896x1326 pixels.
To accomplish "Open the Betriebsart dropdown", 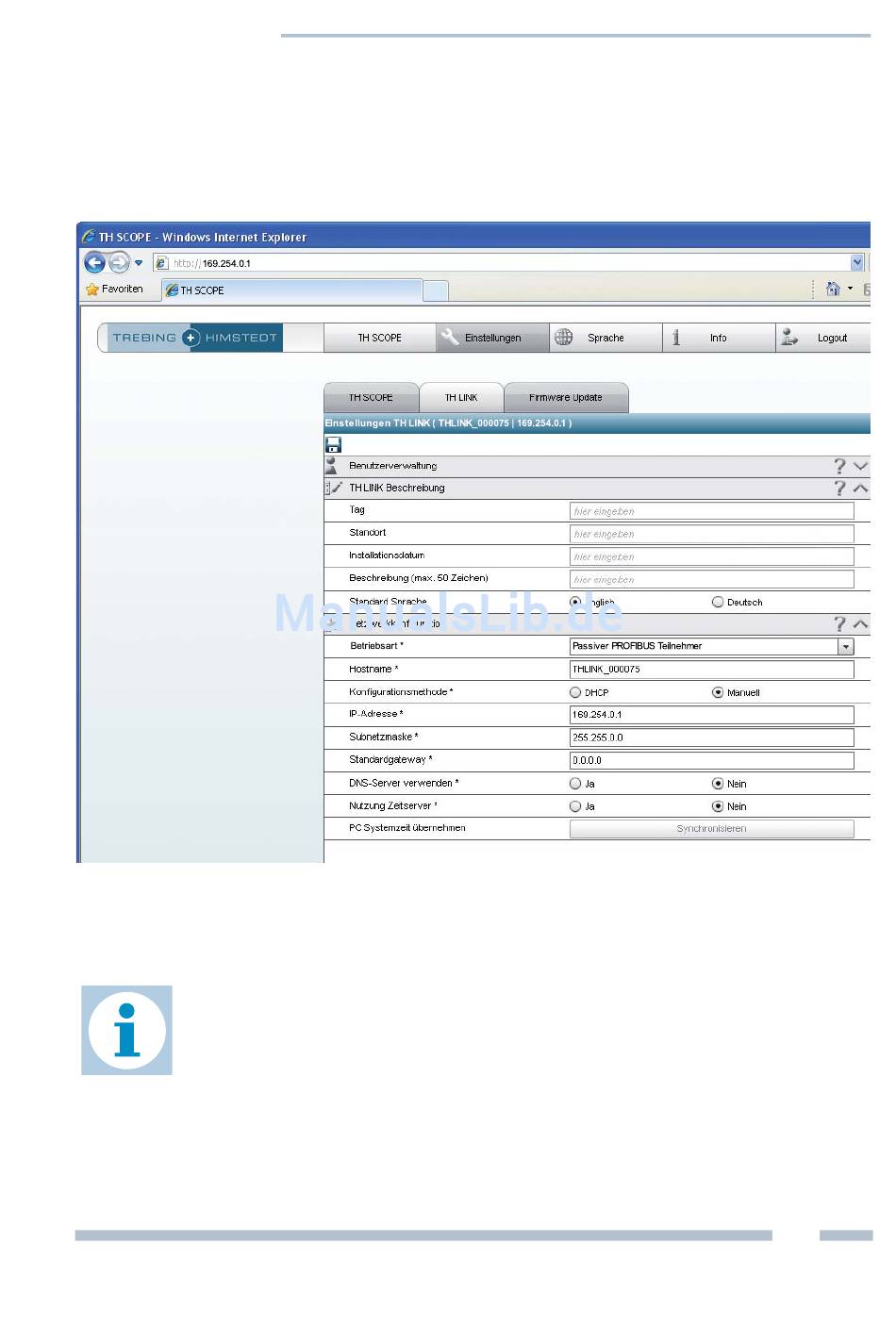I will [x=711, y=646].
